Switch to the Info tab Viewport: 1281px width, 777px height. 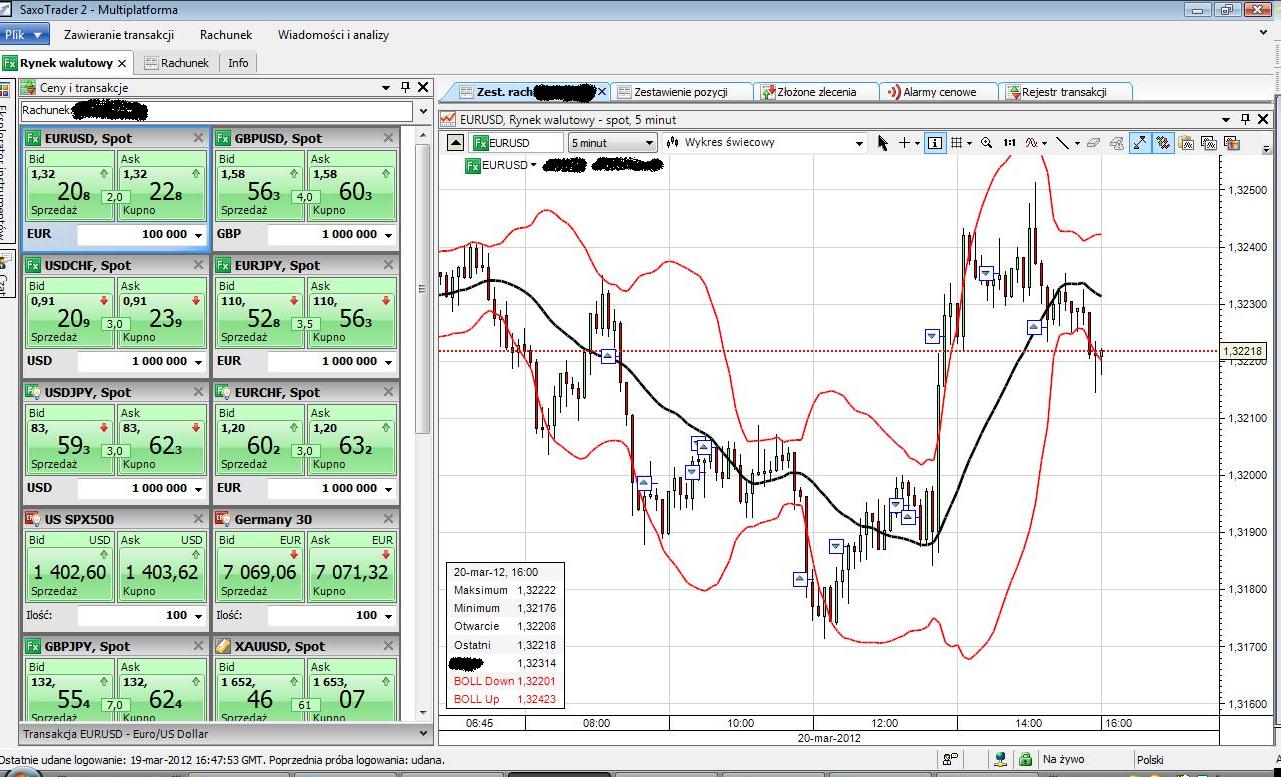pos(238,63)
